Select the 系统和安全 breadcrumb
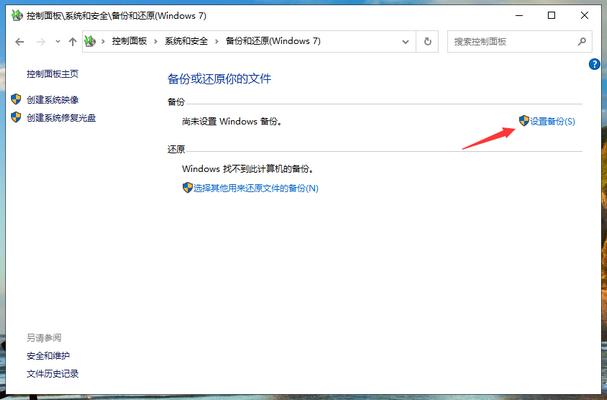 pos(186,42)
